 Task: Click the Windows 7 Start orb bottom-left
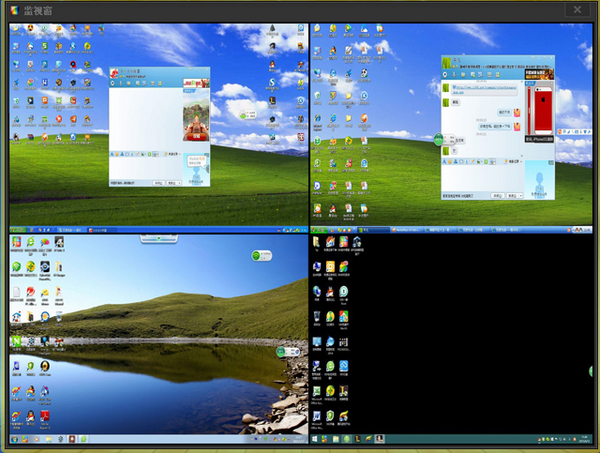(x=15, y=439)
